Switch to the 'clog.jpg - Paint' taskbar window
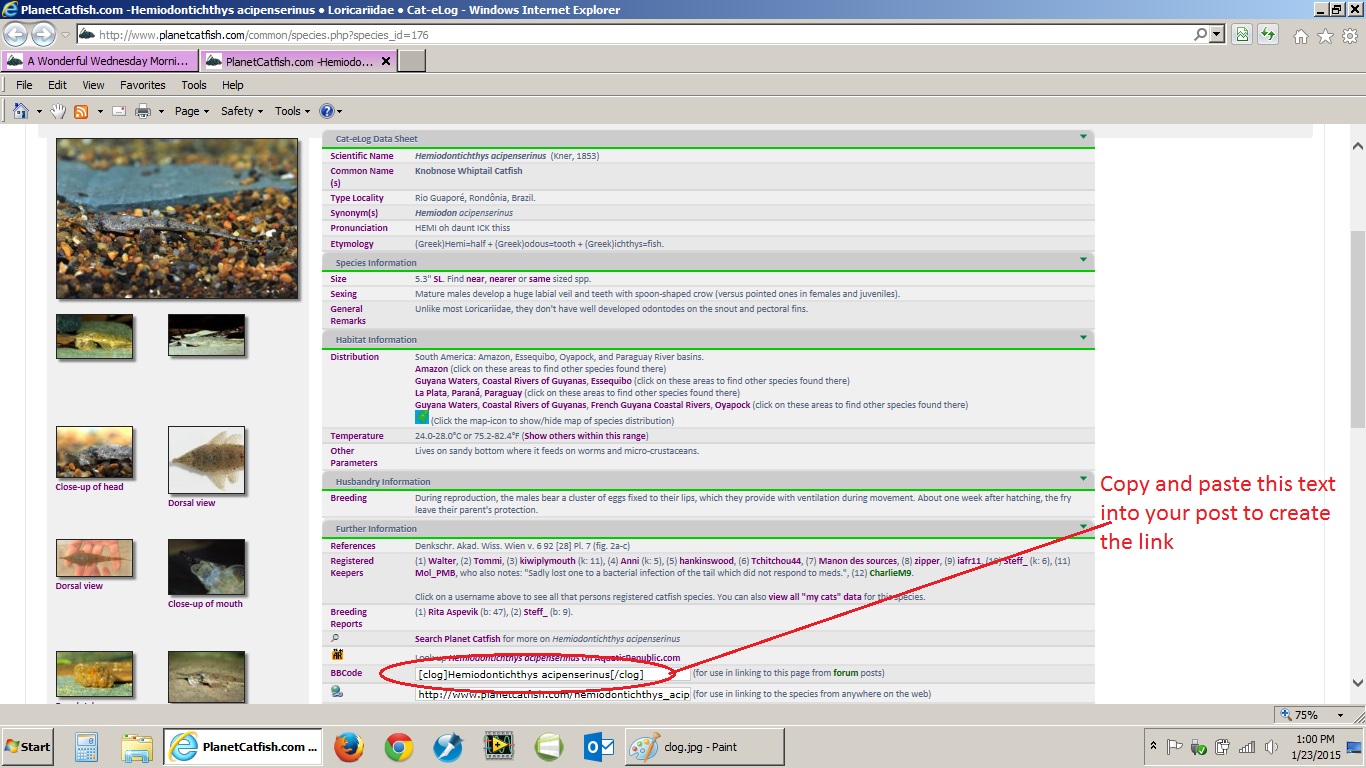The width and height of the screenshot is (1366, 768). click(703, 747)
